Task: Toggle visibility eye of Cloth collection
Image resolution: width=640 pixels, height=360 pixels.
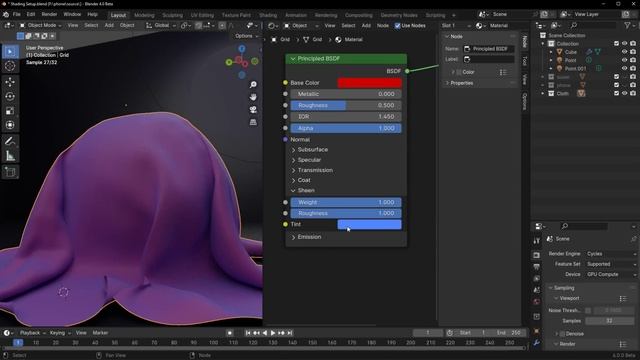Action: (x=624, y=93)
